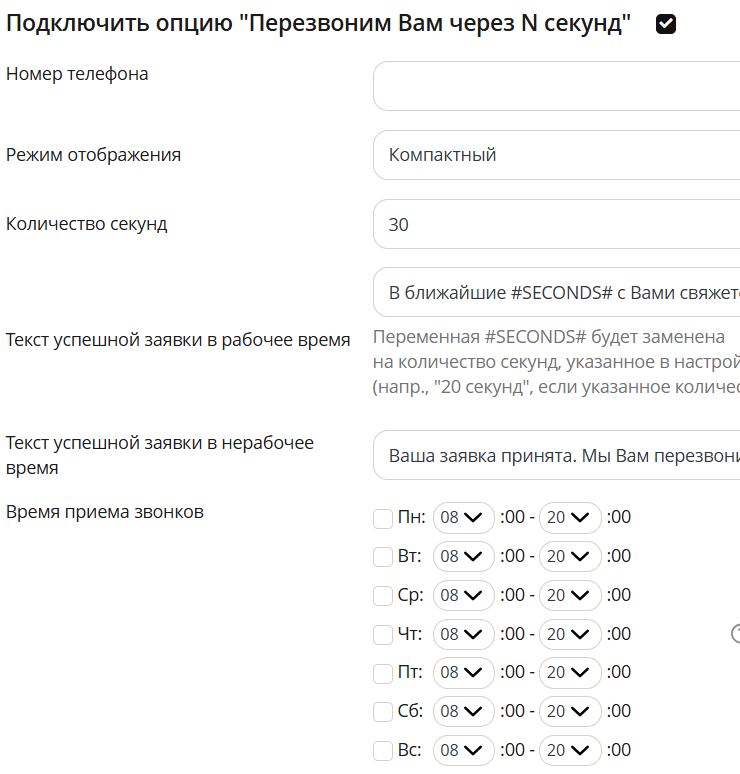Click the "Текст успешной заявки в рабочее время" label
This screenshot has height=774, width=740.
tap(178, 340)
